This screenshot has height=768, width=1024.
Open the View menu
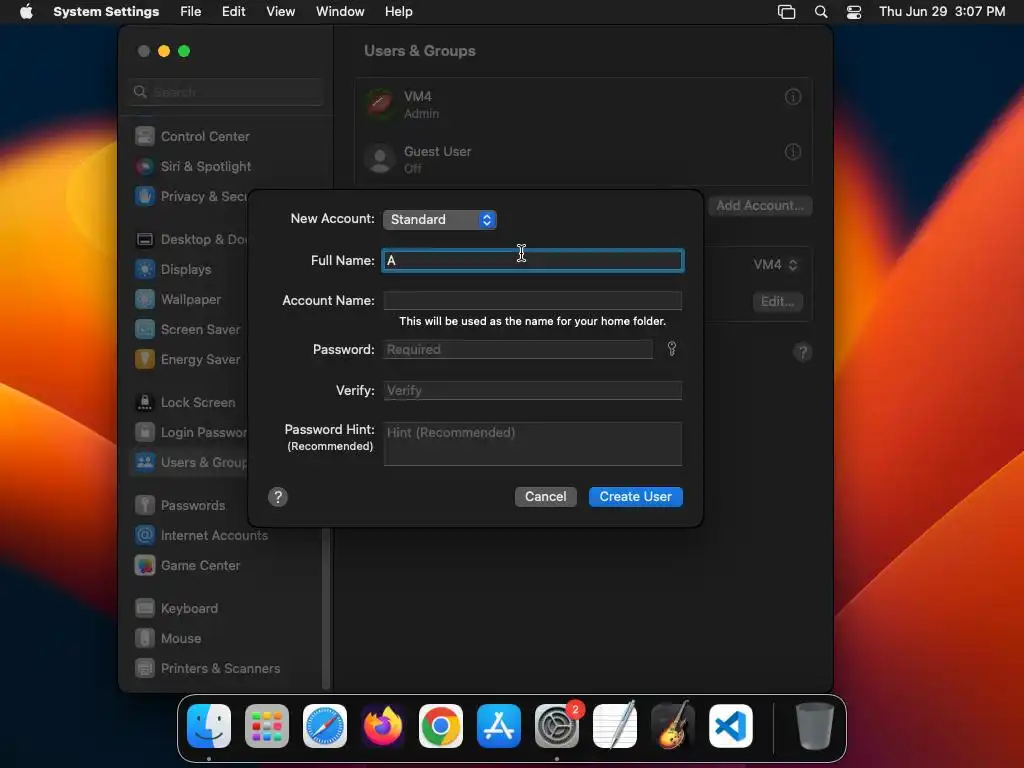280,12
